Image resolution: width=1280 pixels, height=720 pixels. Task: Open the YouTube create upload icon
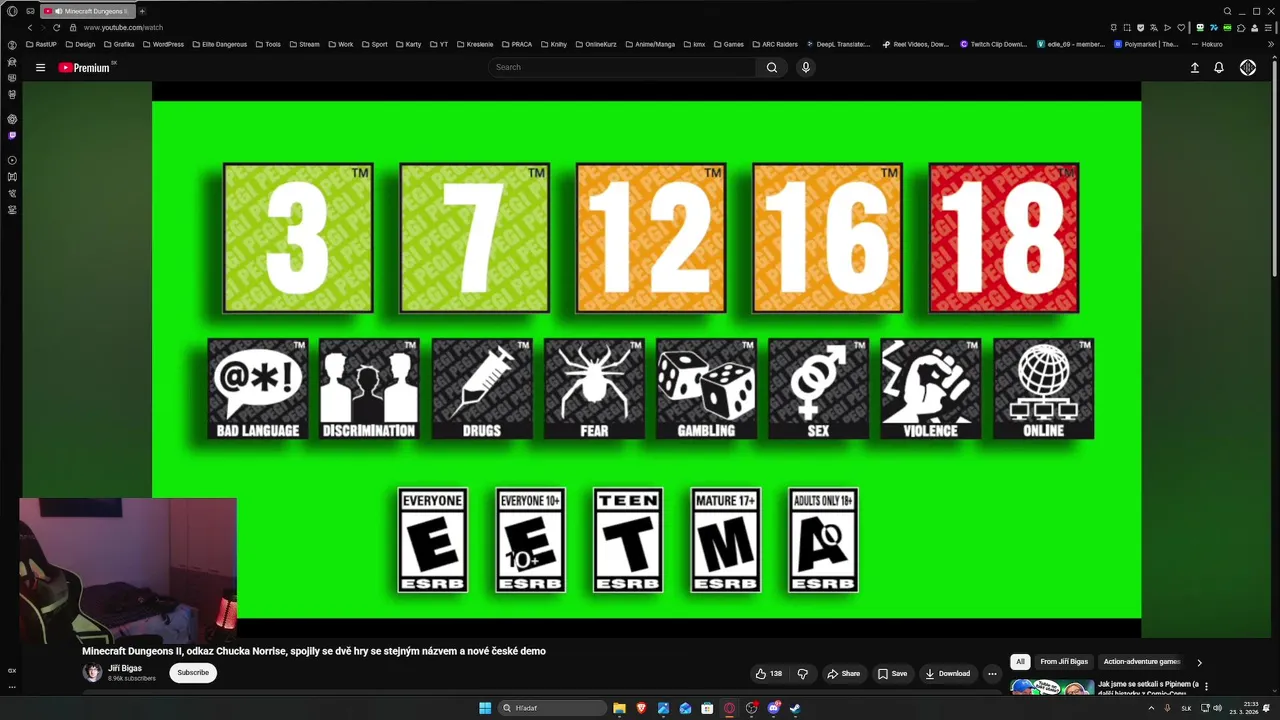coord(1194,68)
